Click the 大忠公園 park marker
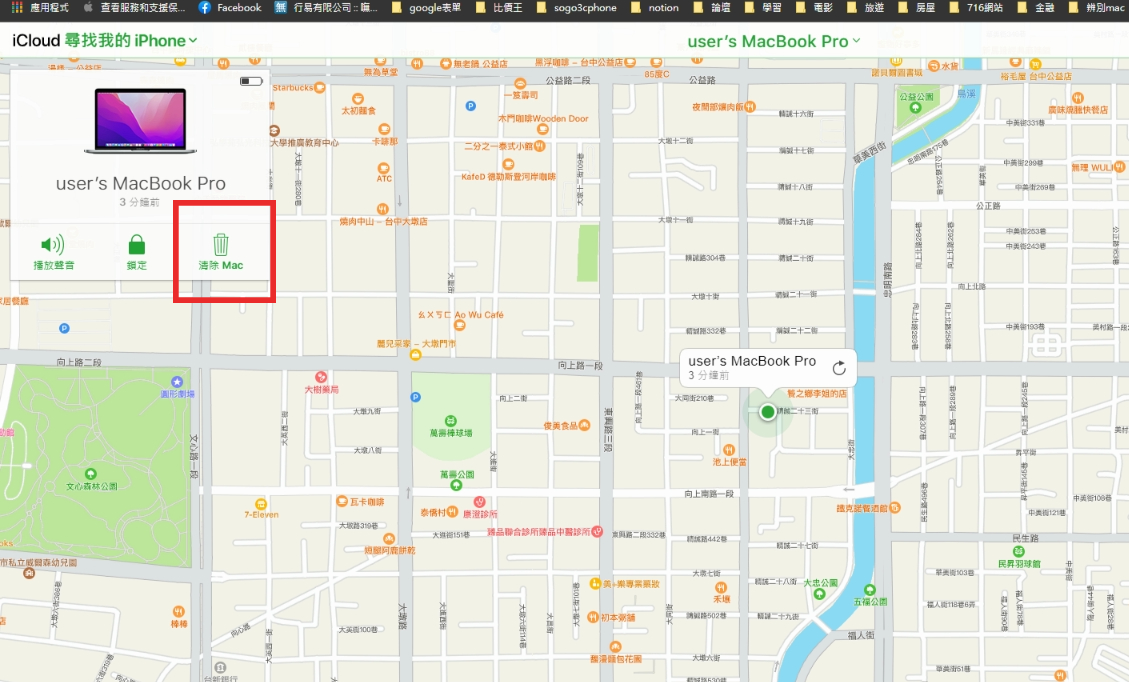The image size is (1129, 682). pyautogui.click(x=819, y=594)
